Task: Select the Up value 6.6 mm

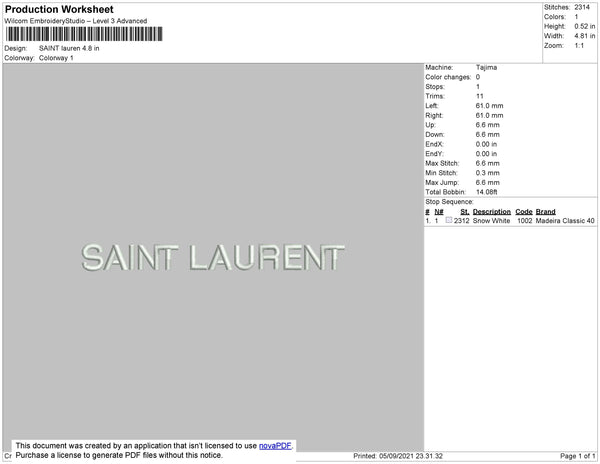Action: coord(488,125)
